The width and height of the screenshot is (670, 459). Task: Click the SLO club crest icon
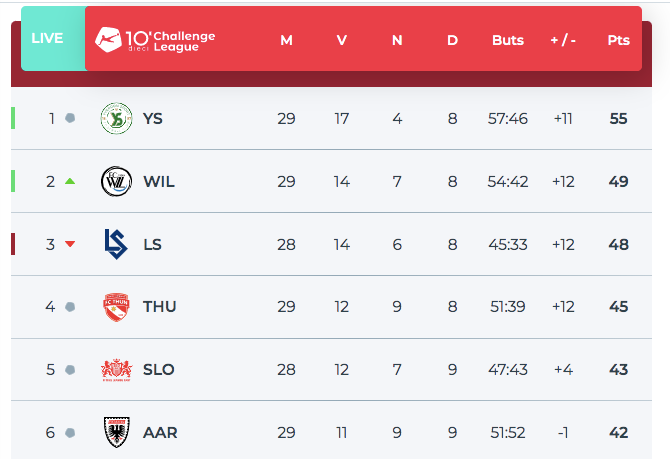[116, 370]
